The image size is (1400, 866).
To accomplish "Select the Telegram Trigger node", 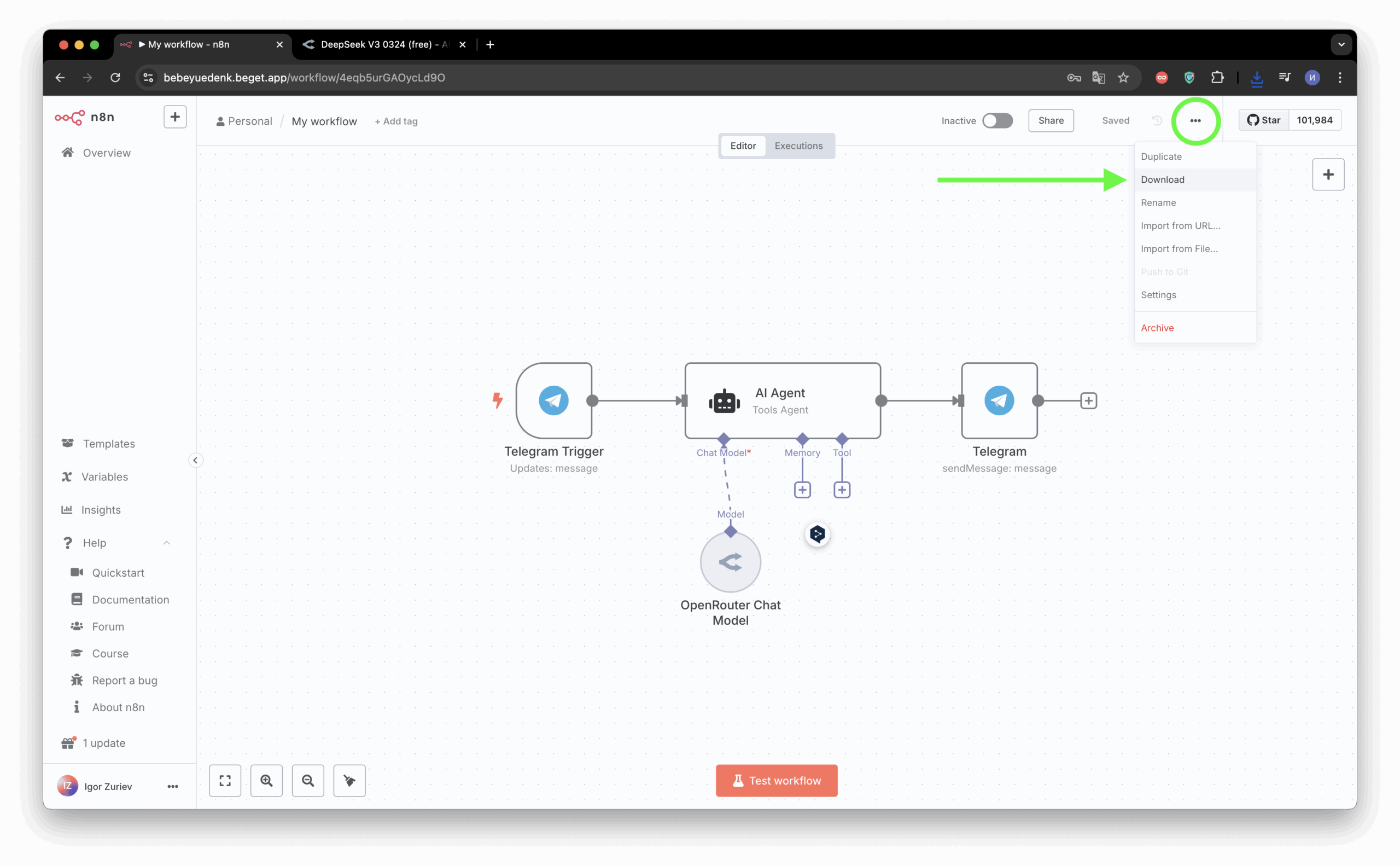I will 553,400.
